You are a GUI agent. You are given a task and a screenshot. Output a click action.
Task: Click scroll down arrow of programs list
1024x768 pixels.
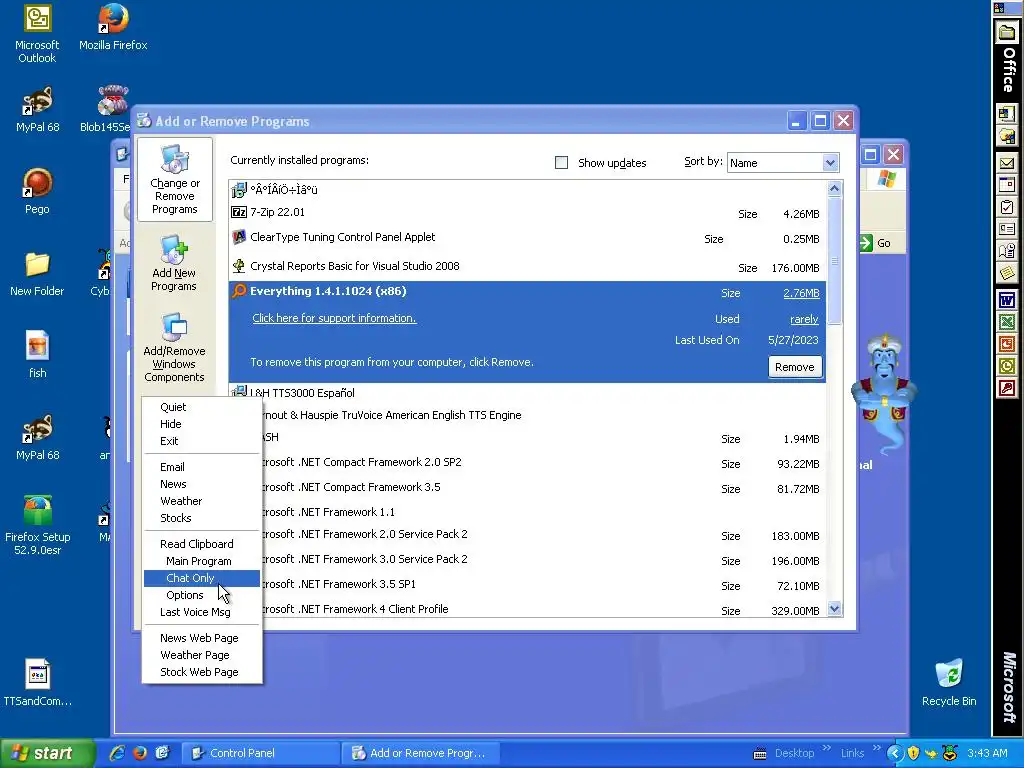point(834,609)
